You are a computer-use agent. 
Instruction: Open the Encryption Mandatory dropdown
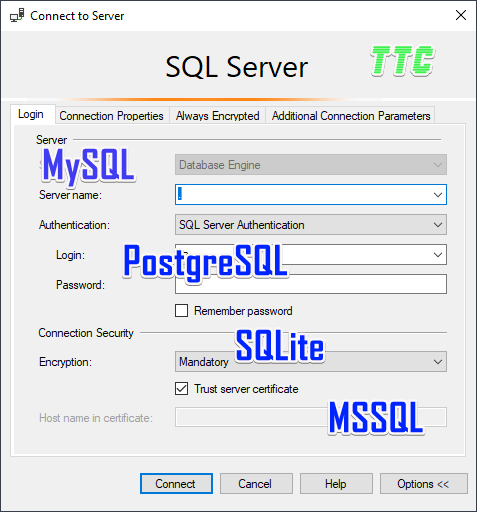point(311,362)
